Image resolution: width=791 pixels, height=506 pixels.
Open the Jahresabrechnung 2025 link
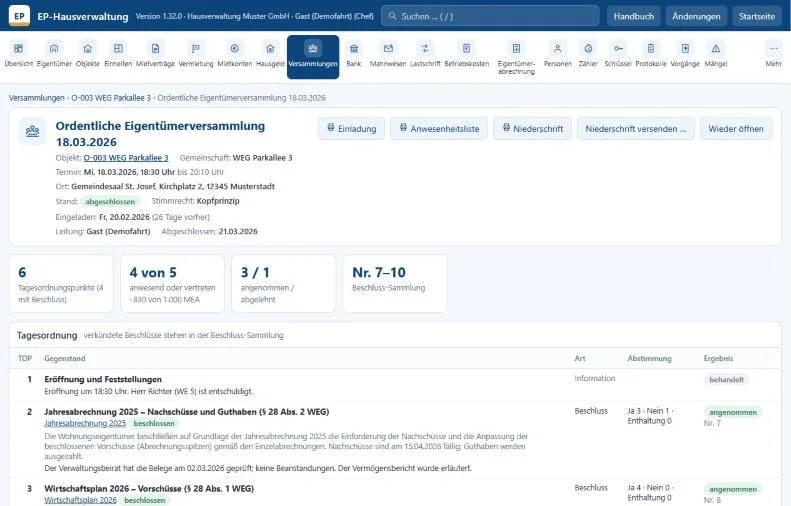tap(85, 423)
